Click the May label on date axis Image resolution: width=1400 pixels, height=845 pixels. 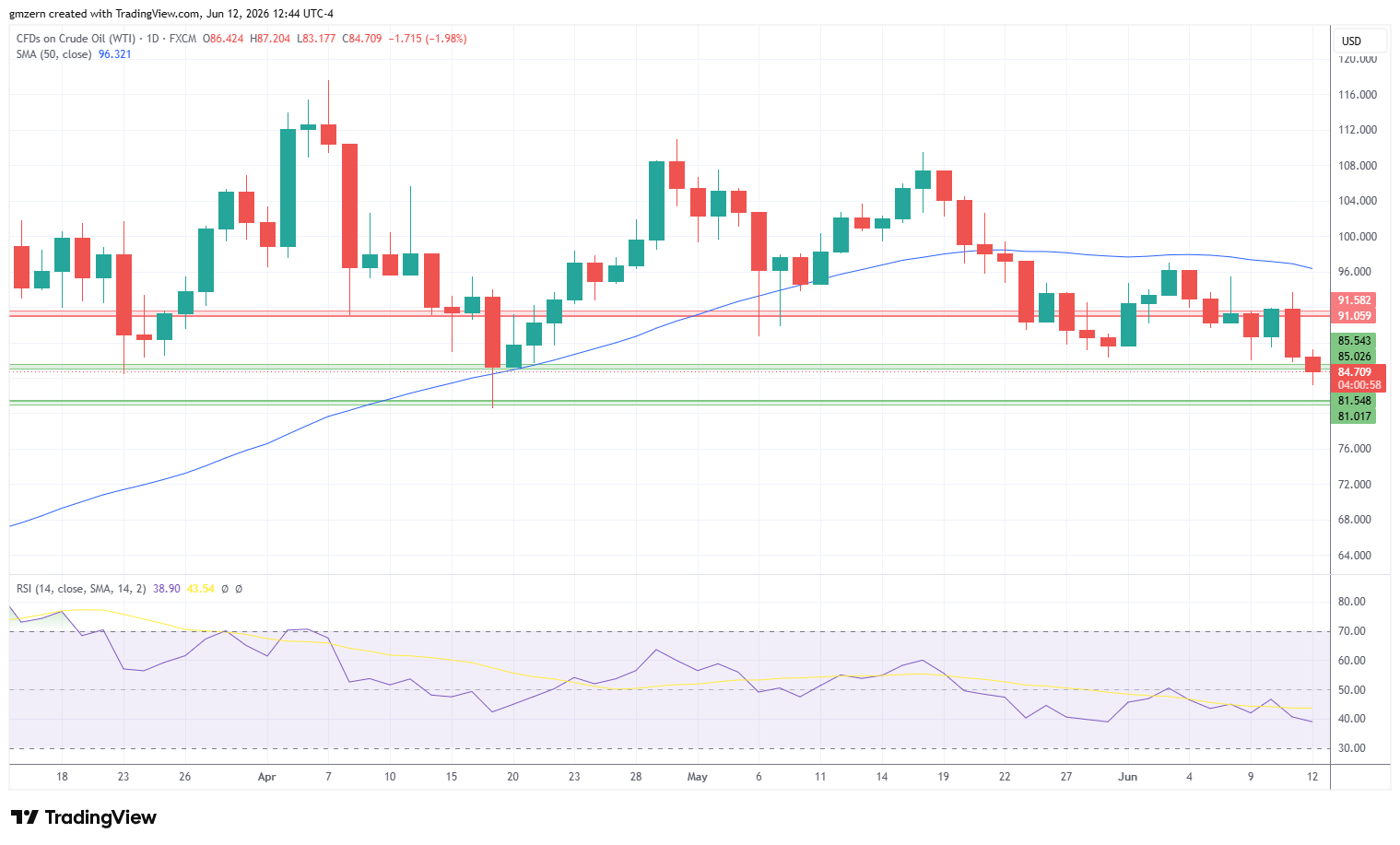[x=698, y=777]
